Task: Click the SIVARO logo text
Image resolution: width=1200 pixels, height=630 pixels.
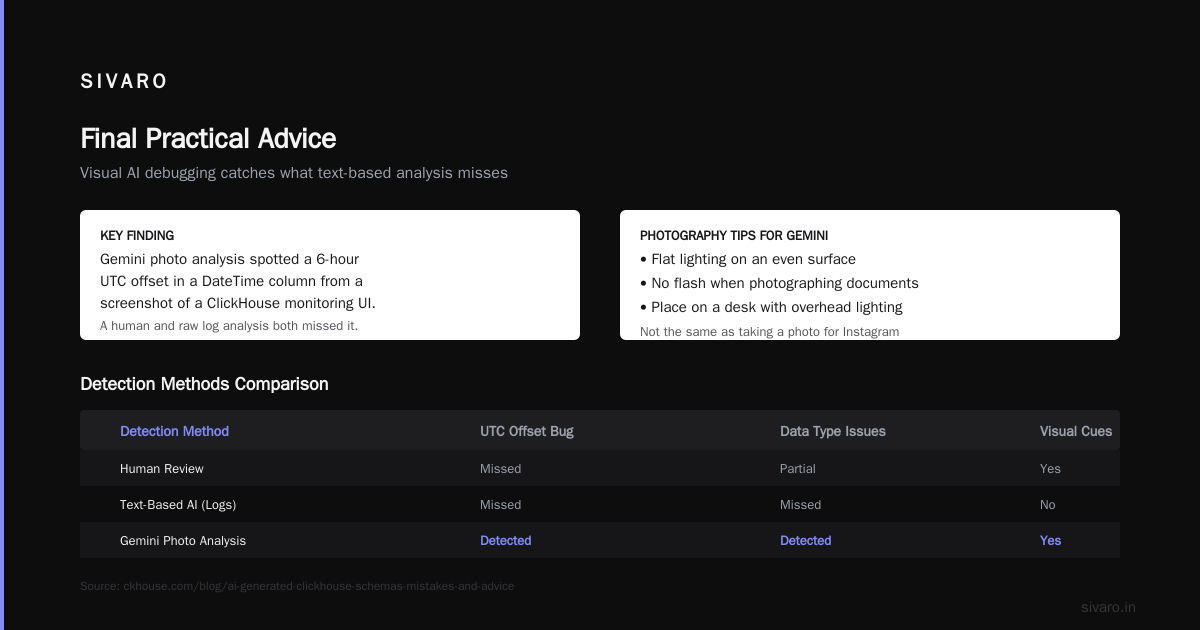Action: [124, 82]
